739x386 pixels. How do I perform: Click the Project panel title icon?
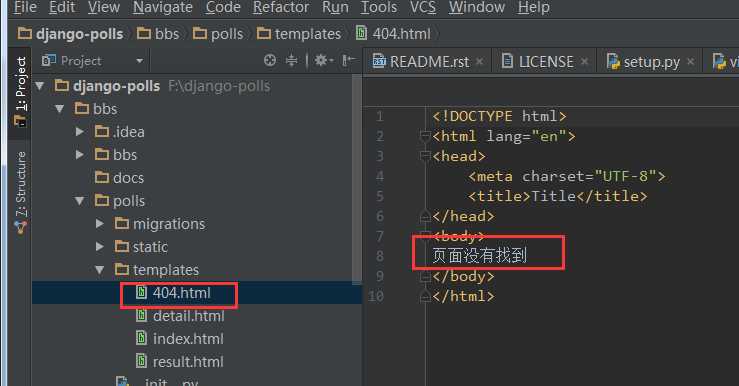(49, 60)
